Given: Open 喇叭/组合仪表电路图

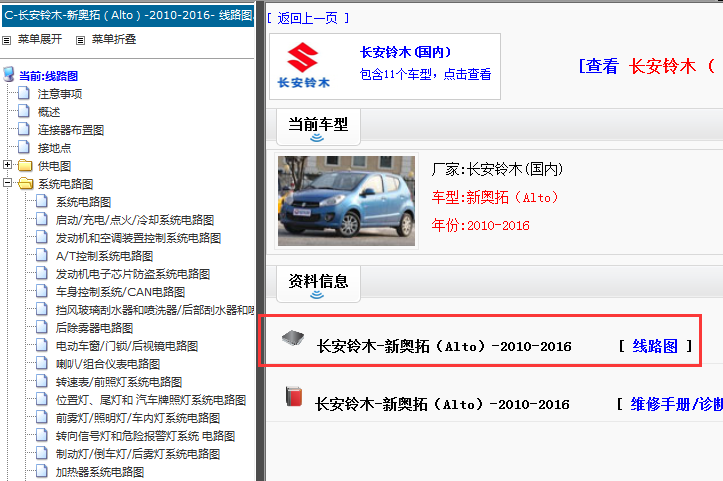Looking at the screenshot, I should click(x=108, y=364).
